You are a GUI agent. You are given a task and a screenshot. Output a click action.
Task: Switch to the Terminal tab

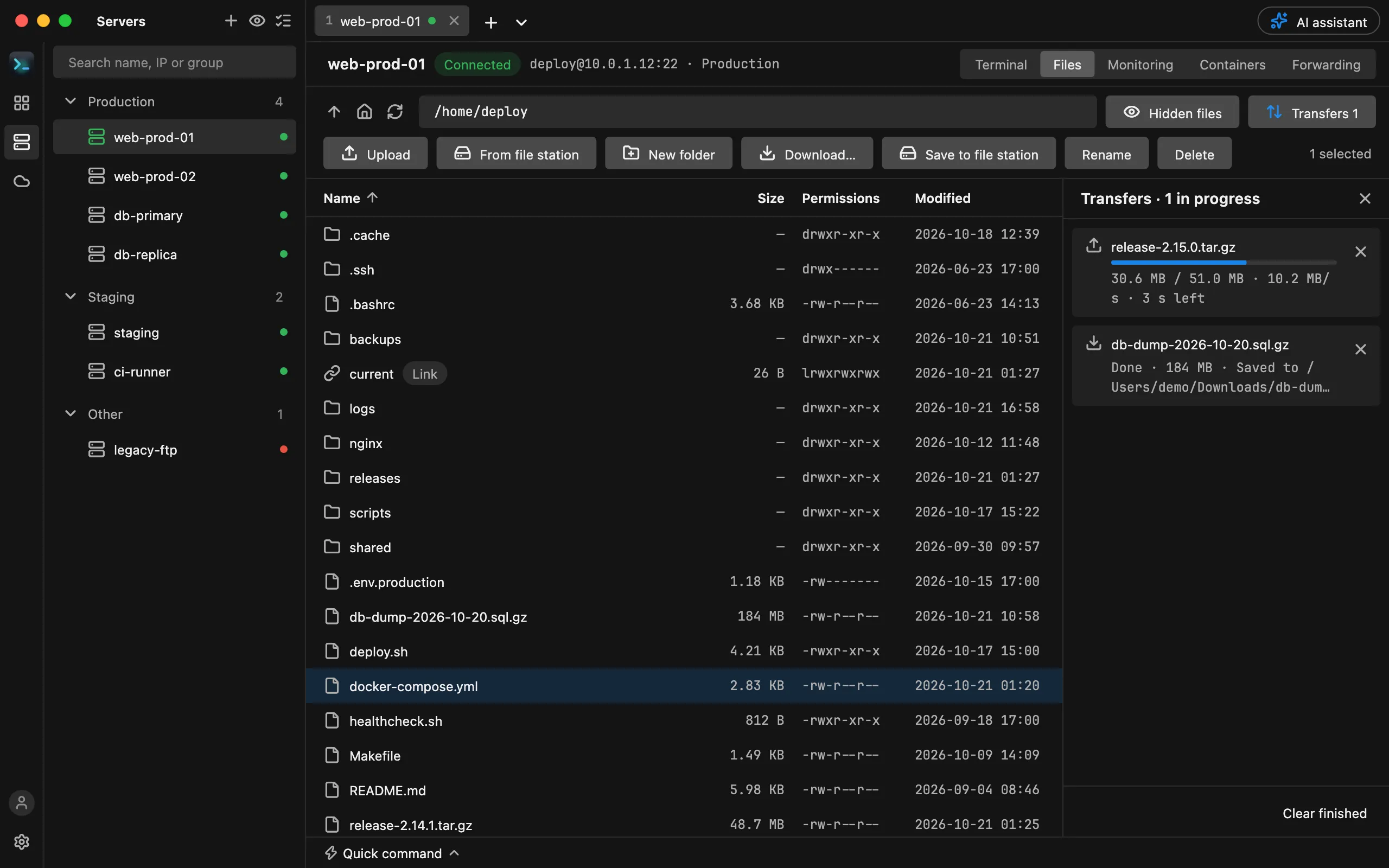1001,65
